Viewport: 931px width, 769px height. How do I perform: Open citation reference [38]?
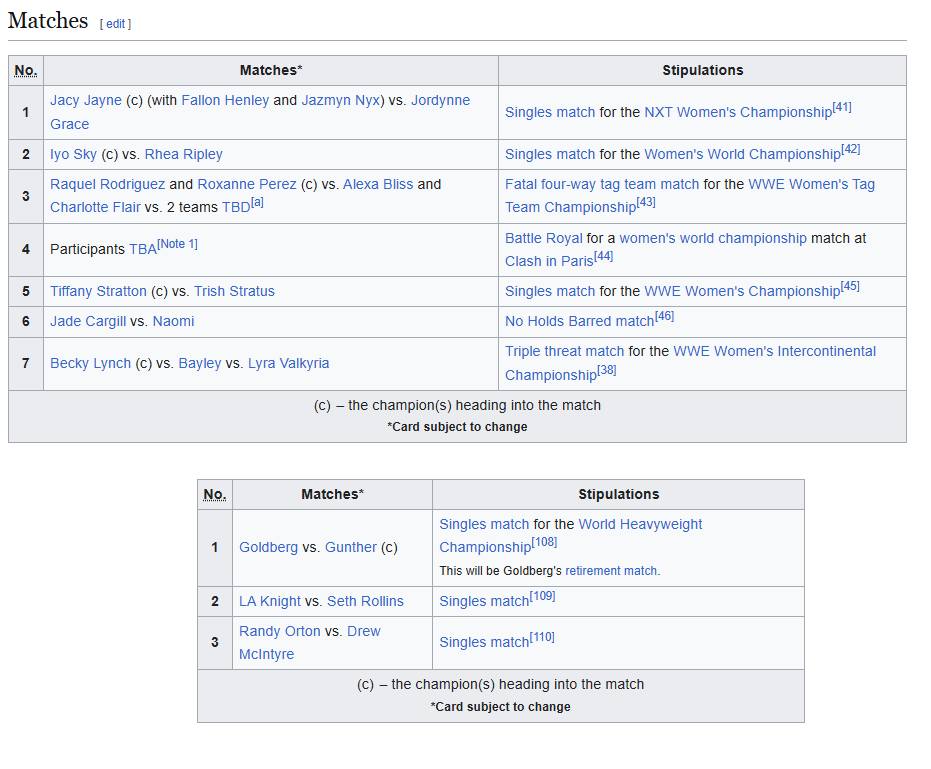tap(607, 371)
